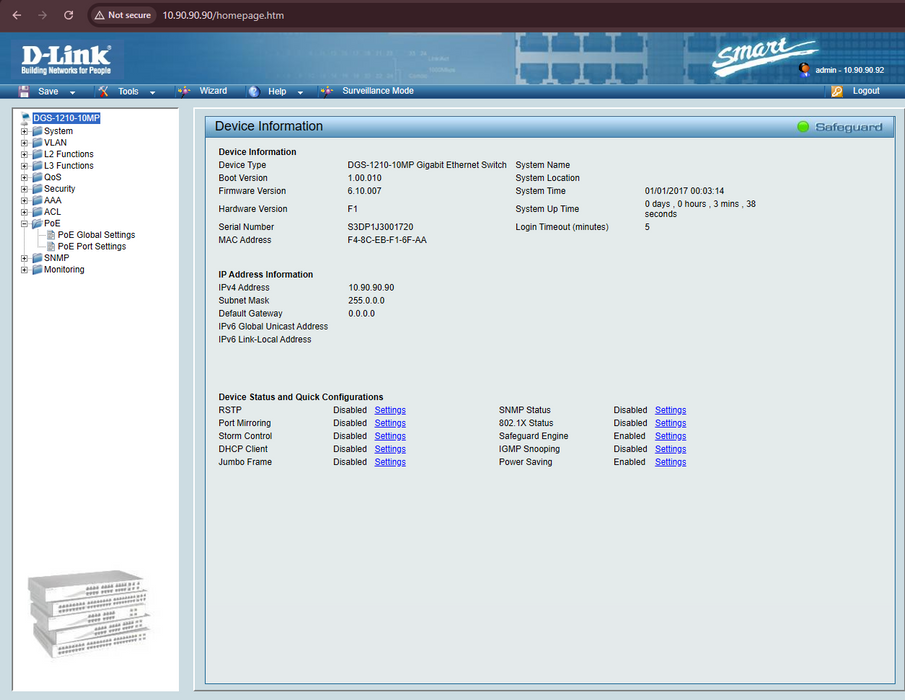Viewport: 905px width, 700px height.
Task: Select PoE Port Settings tree item
Action: tap(92, 246)
